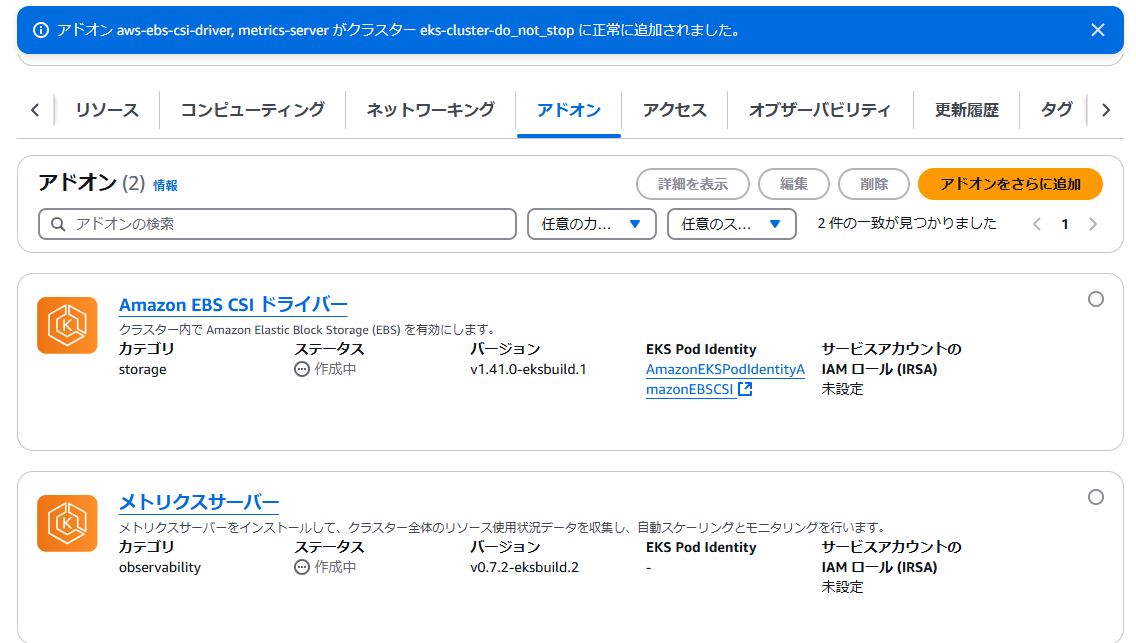1136x643 pixels.
Task: Click the Amazon EBS CSI driver add-on icon
Action: point(67,325)
